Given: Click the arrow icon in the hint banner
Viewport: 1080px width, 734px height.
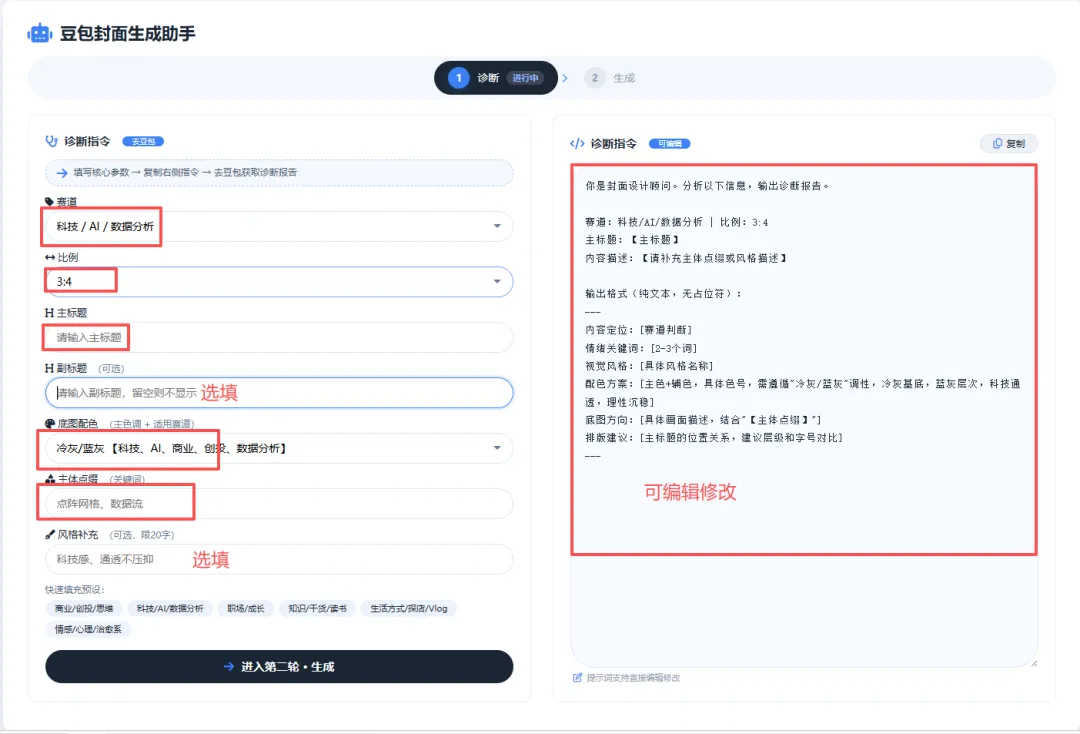Looking at the screenshot, I should click(x=62, y=173).
